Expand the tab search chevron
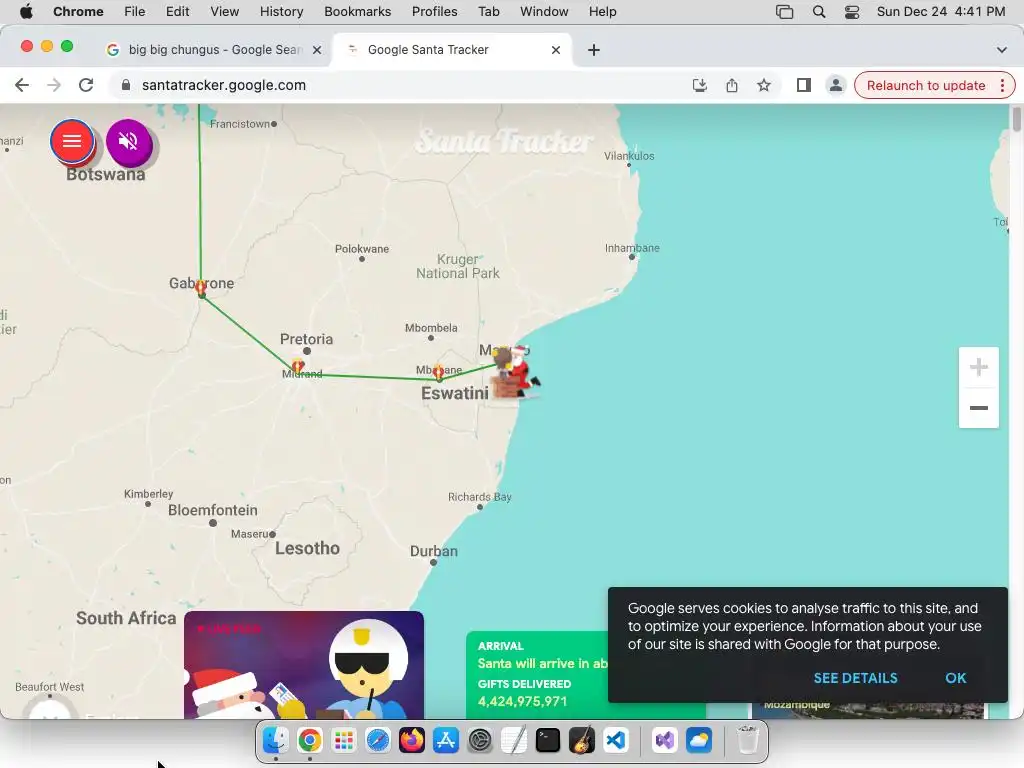This screenshot has width=1024, height=768. 1001,50
